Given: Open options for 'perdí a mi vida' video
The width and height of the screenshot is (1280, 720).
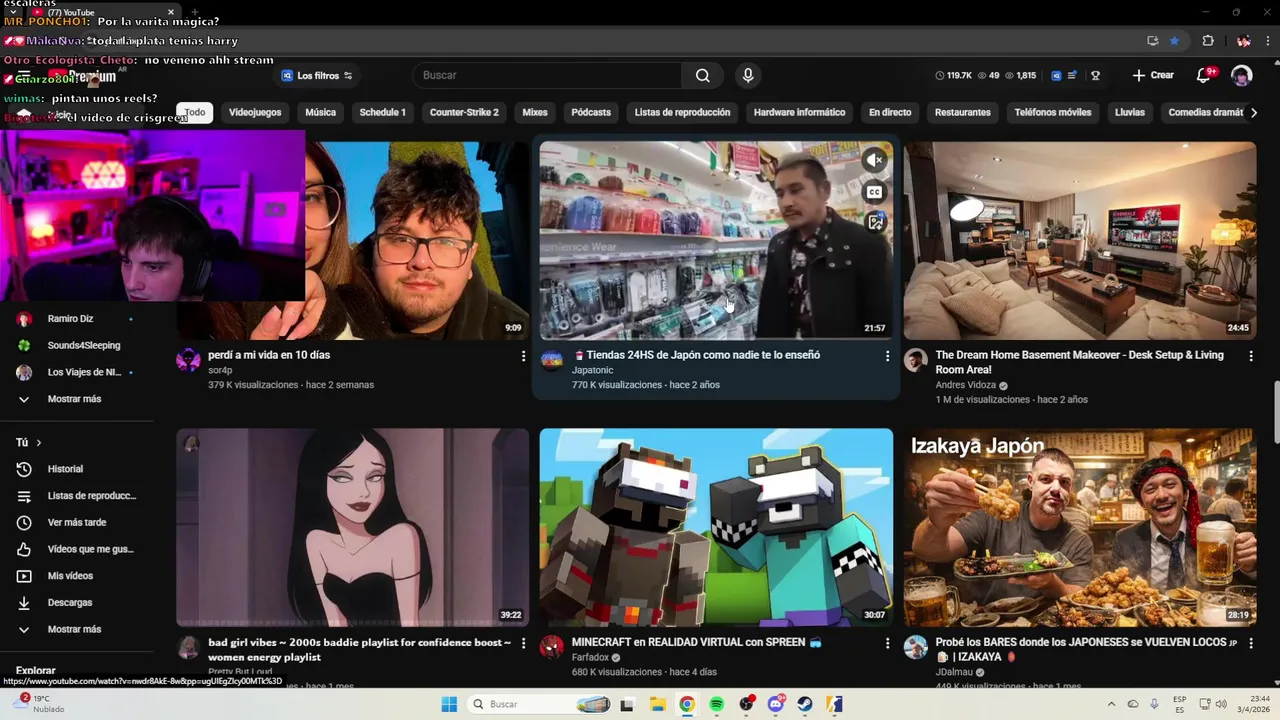Looking at the screenshot, I should pos(523,356).
